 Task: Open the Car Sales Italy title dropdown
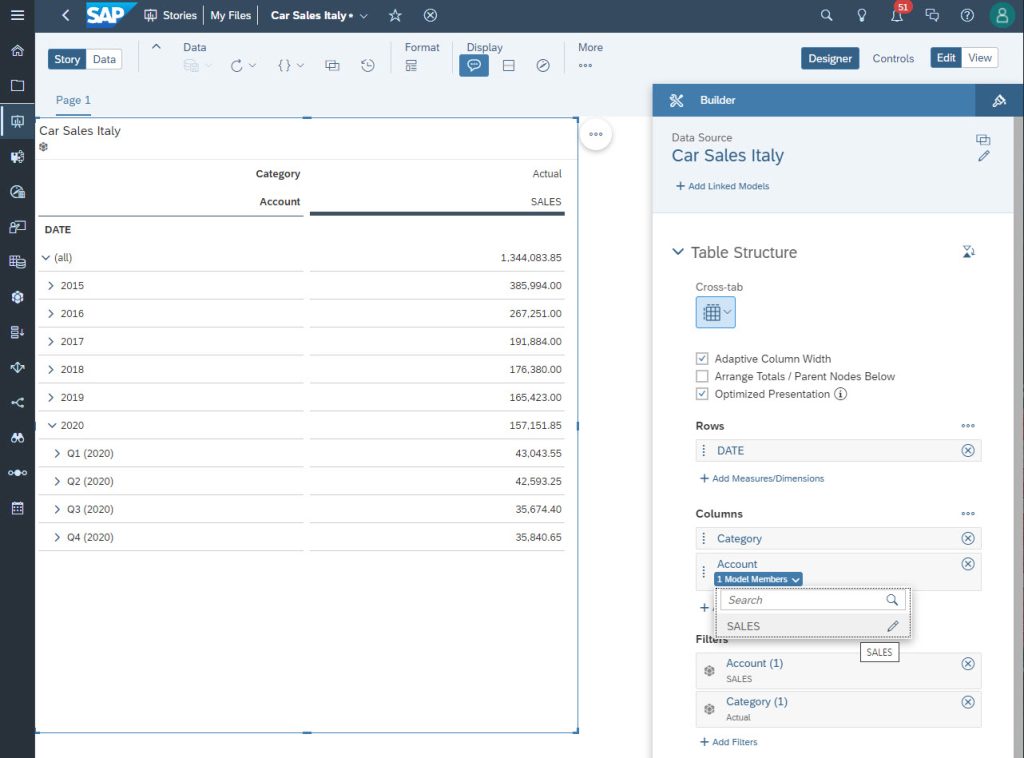(x=364, y=16)
